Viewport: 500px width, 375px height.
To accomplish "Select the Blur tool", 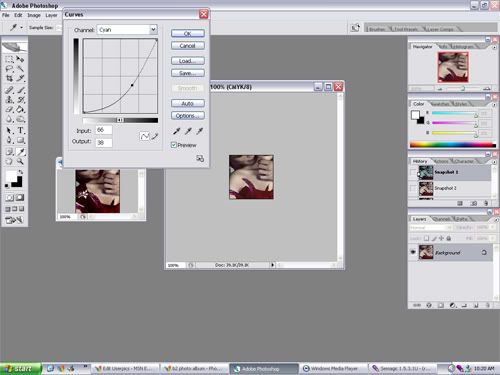I will (x=9, y=119).
